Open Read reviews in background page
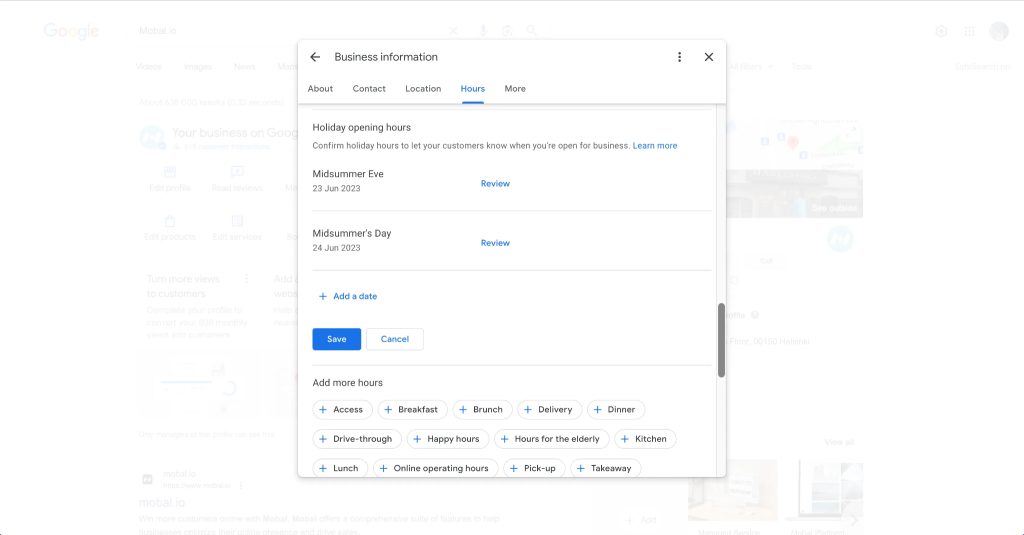Image resolution: width=1024 pixels, height=535 pixels. pos(237,179)
